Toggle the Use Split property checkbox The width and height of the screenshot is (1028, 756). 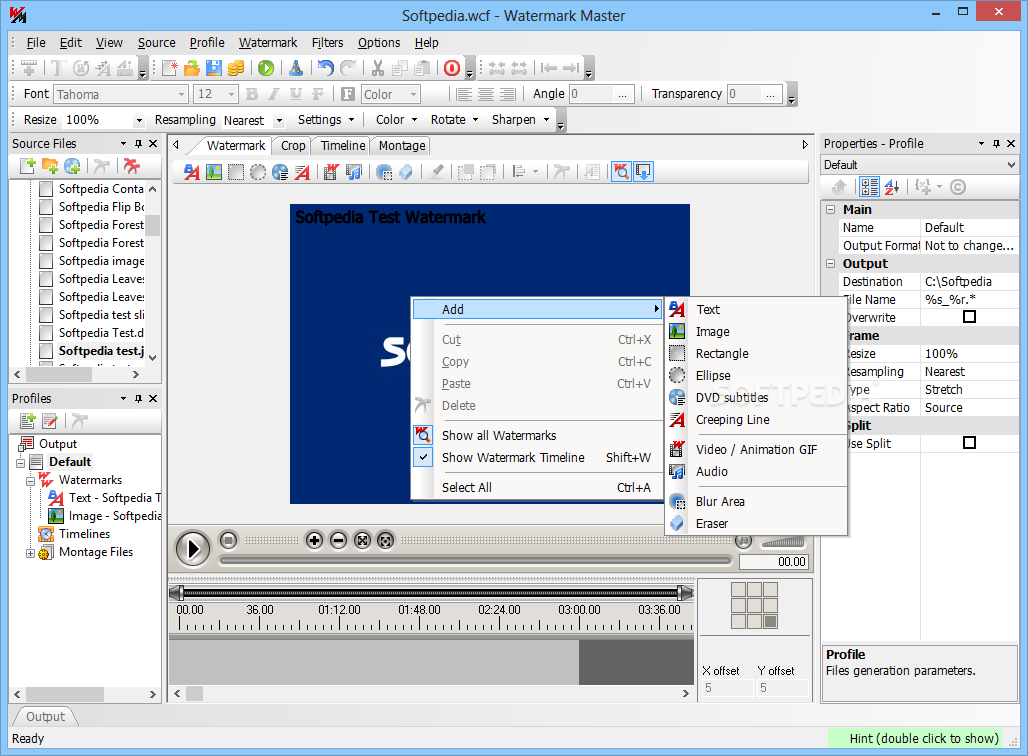(969, 443)
